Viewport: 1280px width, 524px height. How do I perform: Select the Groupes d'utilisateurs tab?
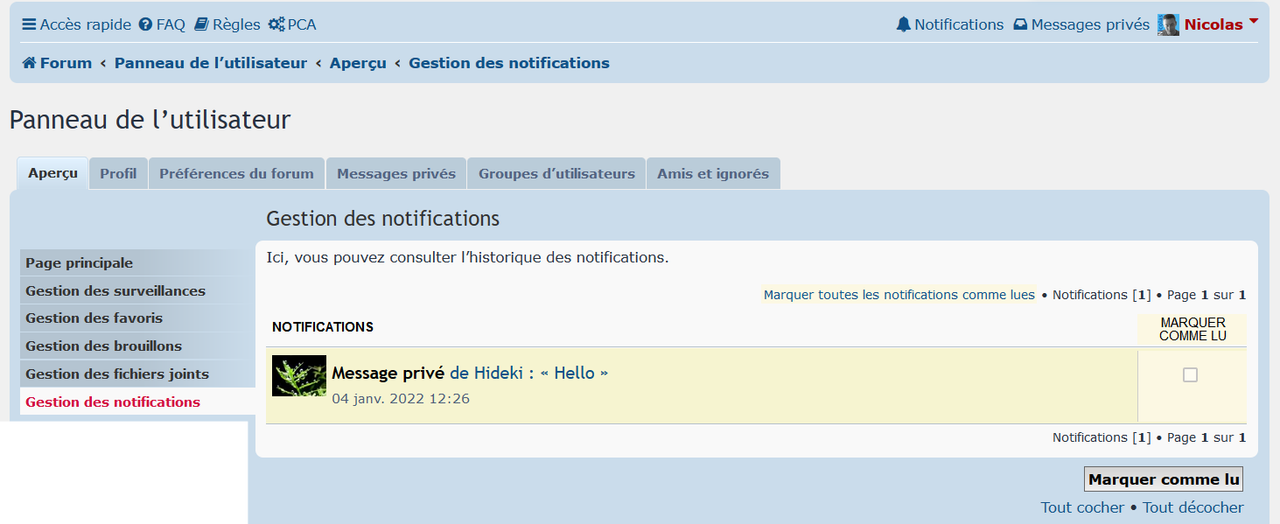click(557, 173)
